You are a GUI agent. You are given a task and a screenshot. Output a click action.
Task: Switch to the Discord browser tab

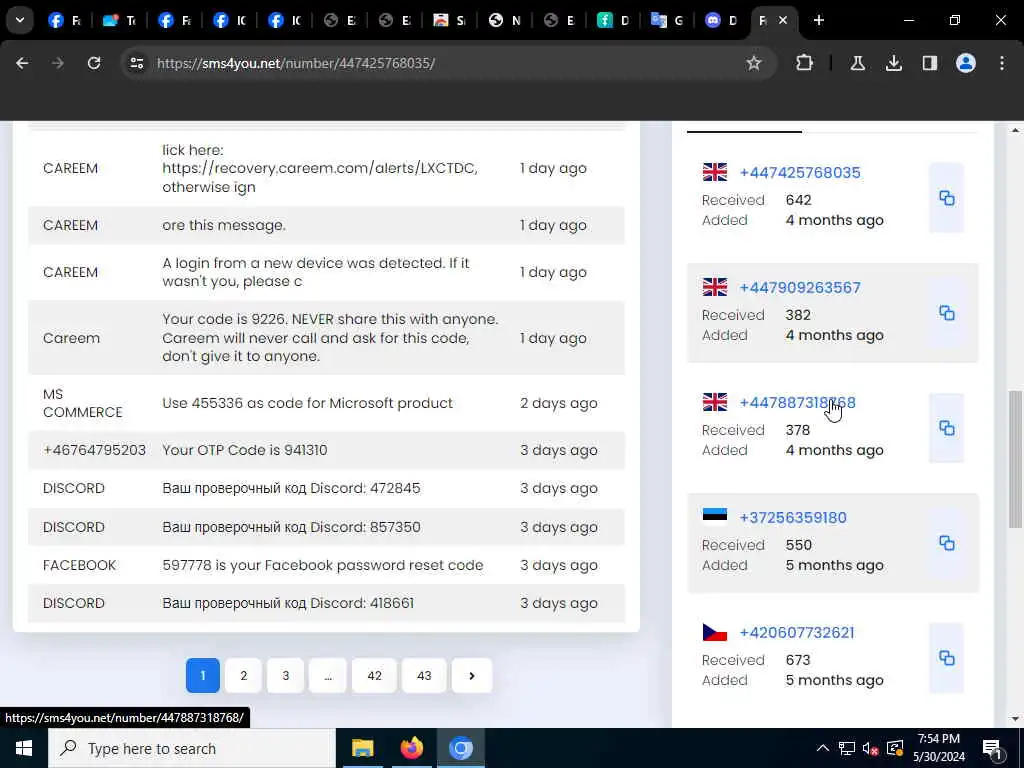click(x=722, y=20)
